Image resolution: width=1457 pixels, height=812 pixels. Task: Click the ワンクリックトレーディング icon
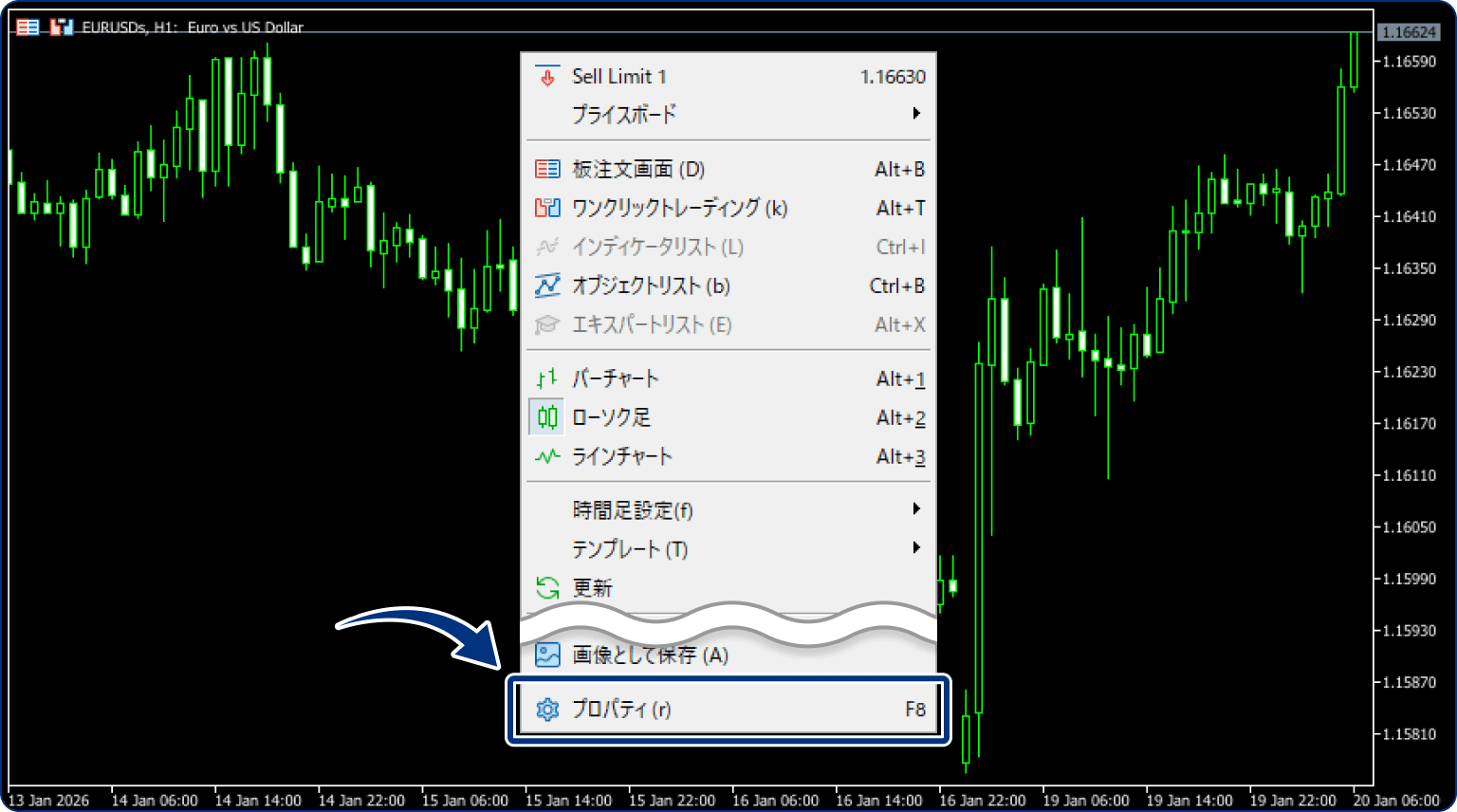(x=547, y=208)
